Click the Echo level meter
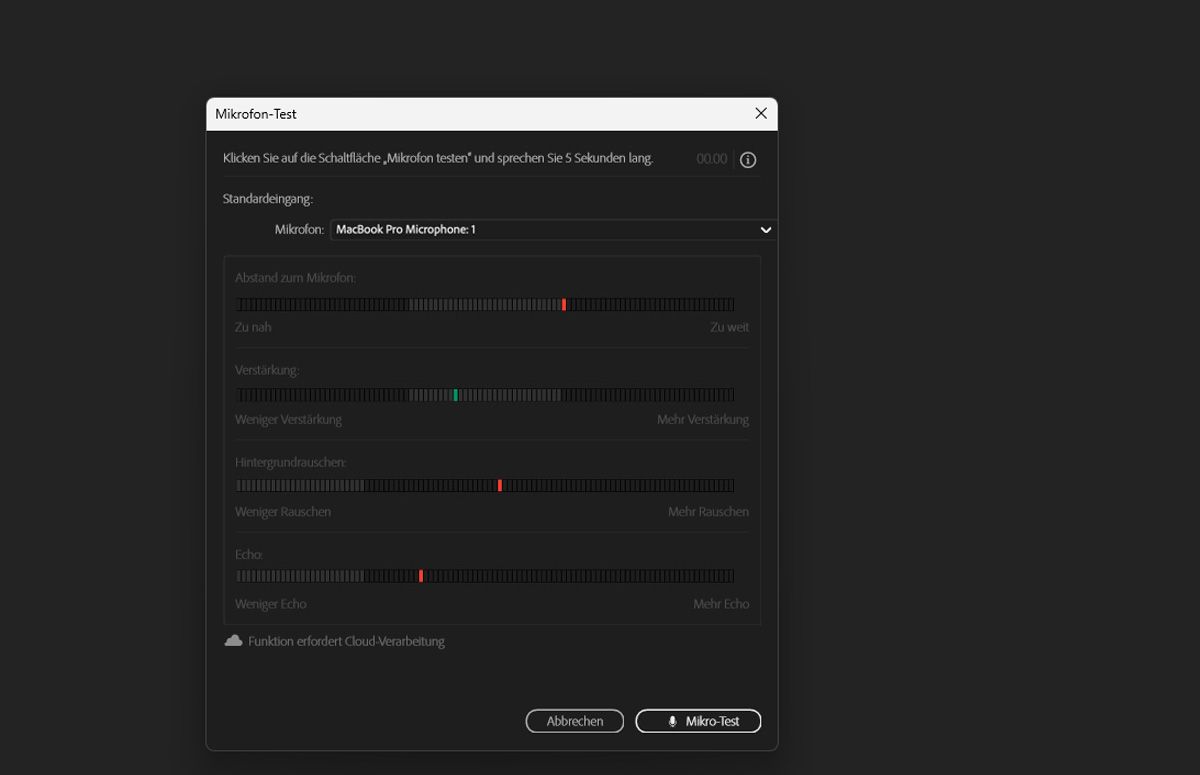This screenshot has width=1200, height=775. tap(485, 576)
